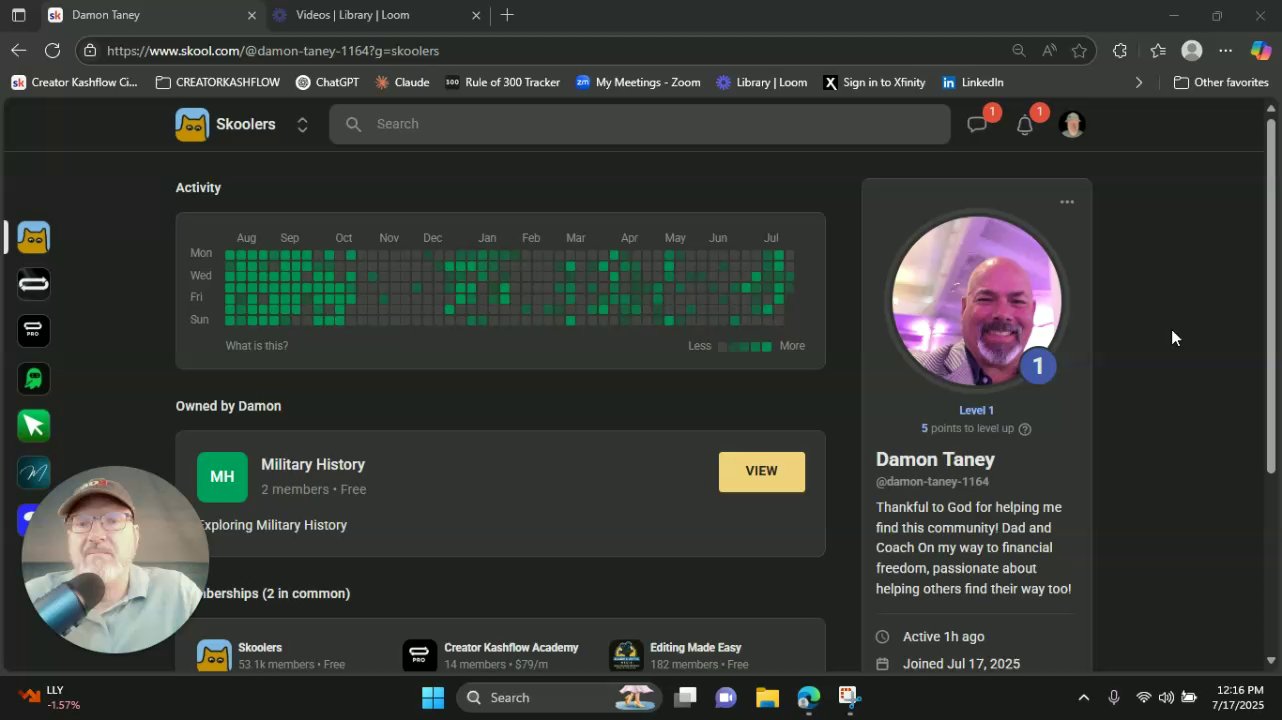Show hidden system tray icons
Viewport: 1282px width, 720px height.
coord(1083,697)
